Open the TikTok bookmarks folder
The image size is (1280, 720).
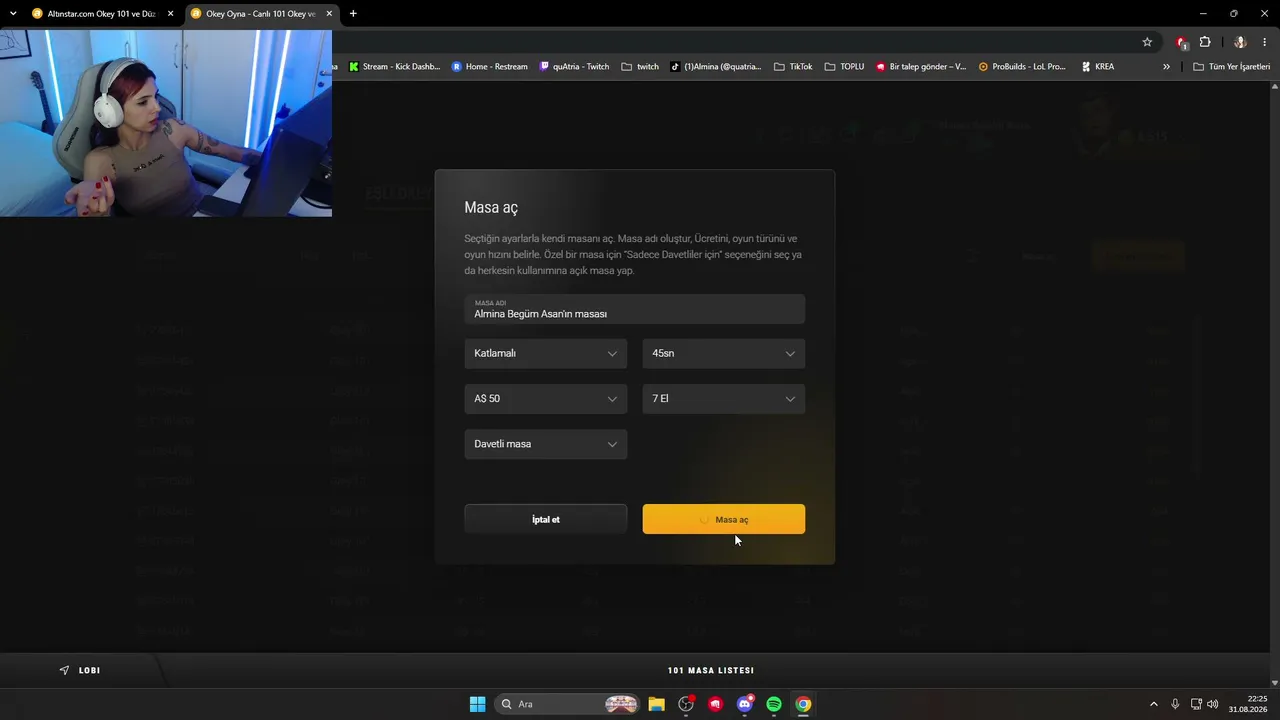click(x=793, y=67)
